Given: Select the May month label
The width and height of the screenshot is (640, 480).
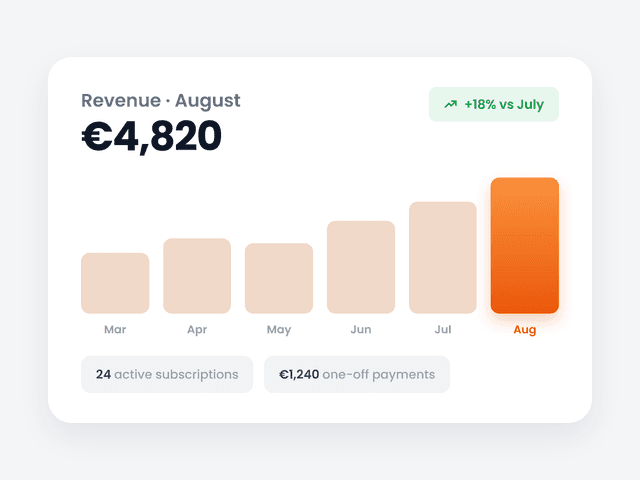Looking at the screenshot, I should pos(279,330).
